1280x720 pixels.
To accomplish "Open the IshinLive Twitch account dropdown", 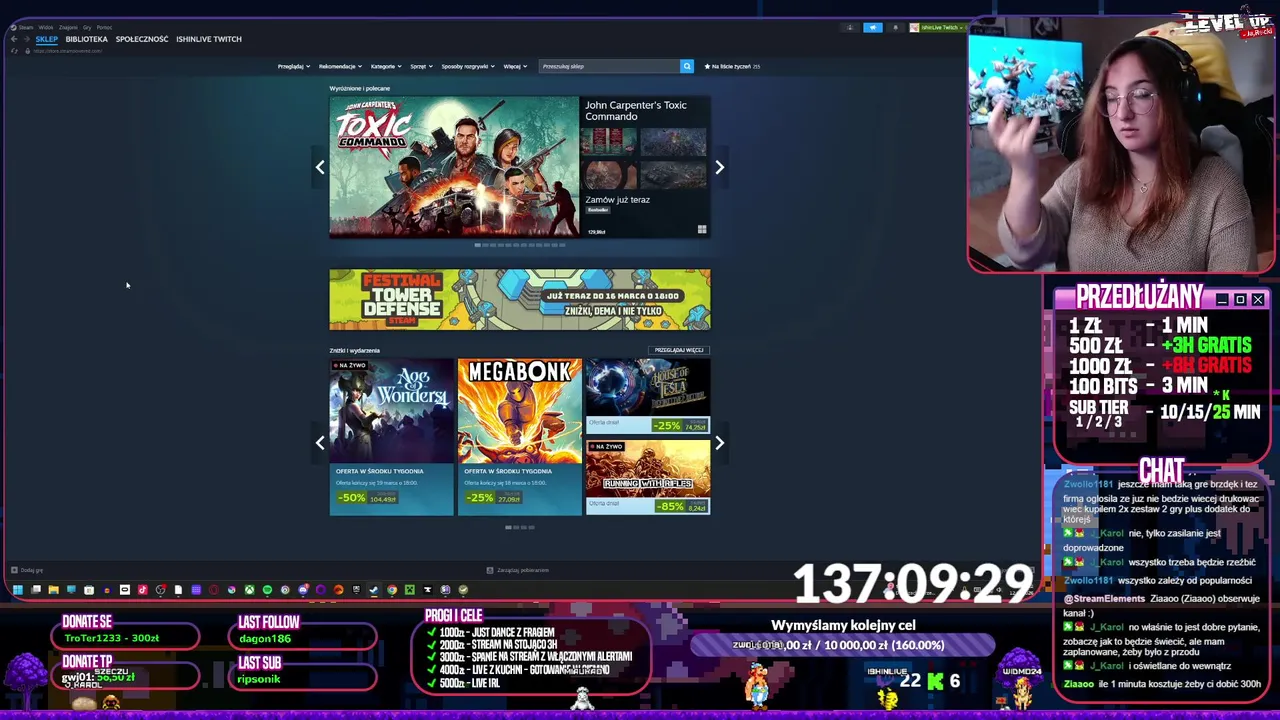I will [937, 27].
